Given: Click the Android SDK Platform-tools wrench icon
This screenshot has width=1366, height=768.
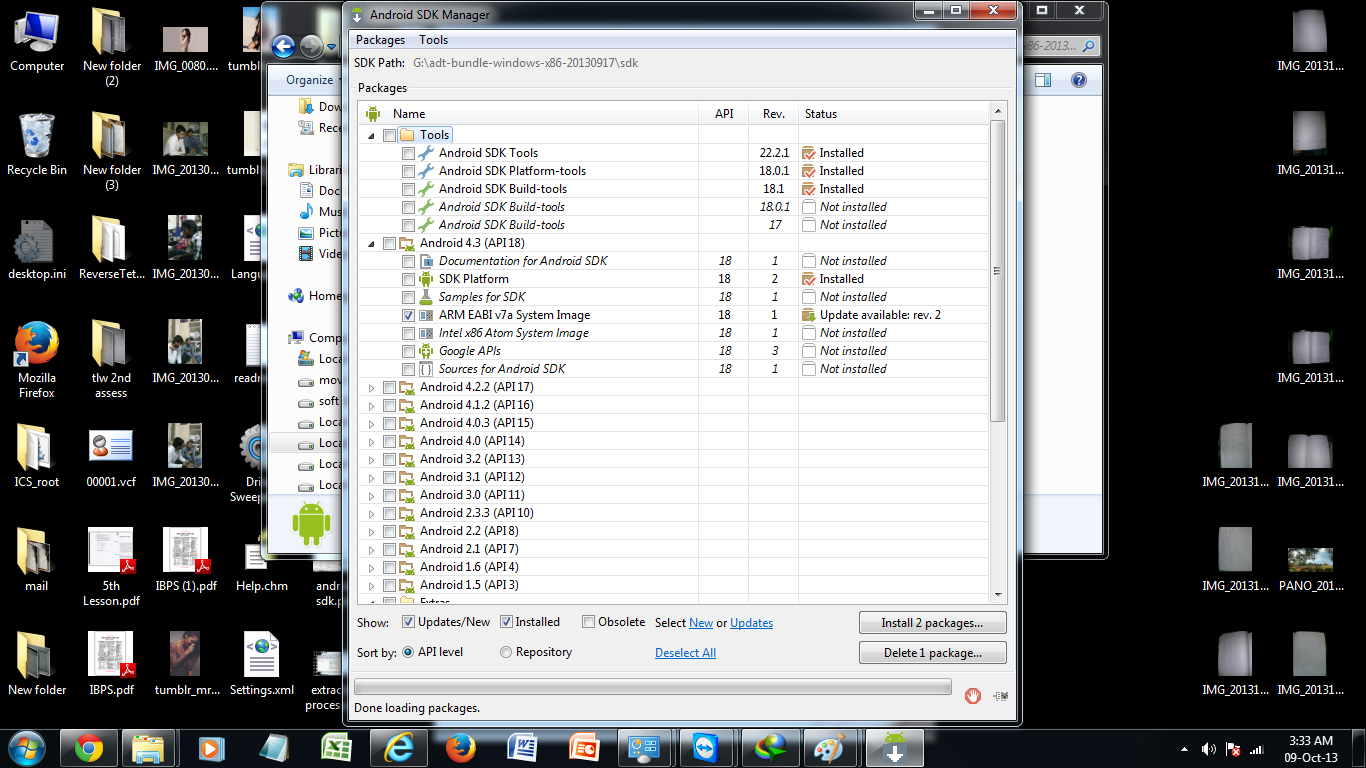Looking at the screenshot, I should (426, 171).
